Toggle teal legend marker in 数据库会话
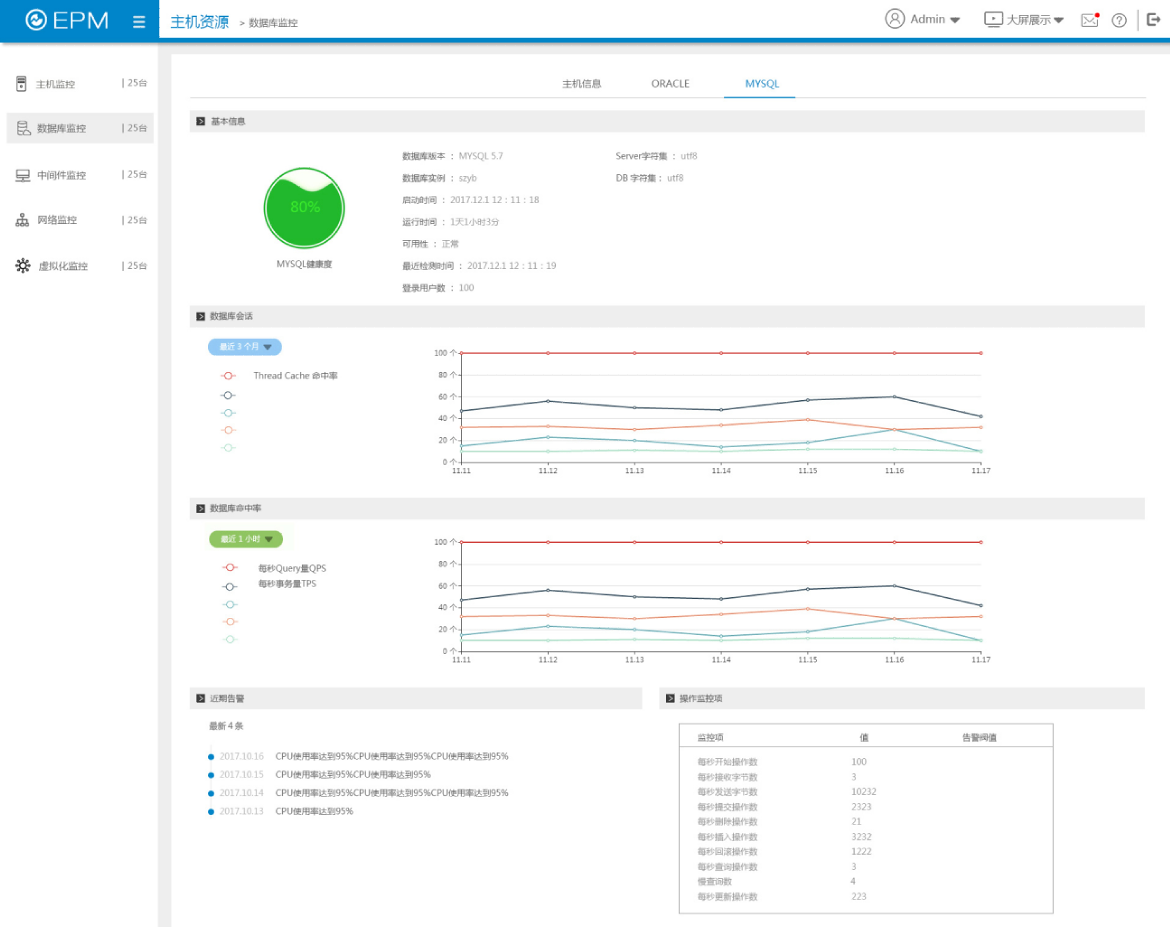Image resolution: width=1170 pixels, height=927 pixels. [x=228, y=413]
